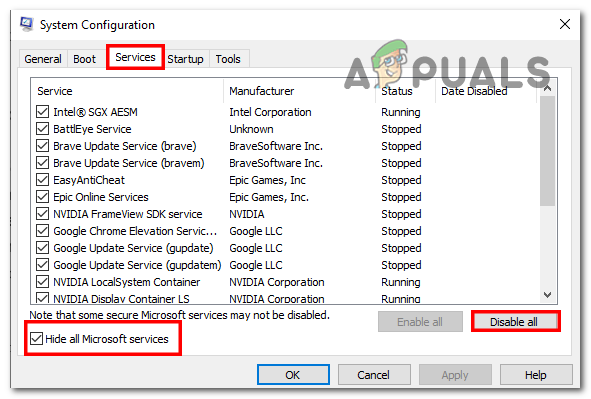
Task: Select 'Google LLC' for Google Chrome Elevation
Action: click(256, 231)
